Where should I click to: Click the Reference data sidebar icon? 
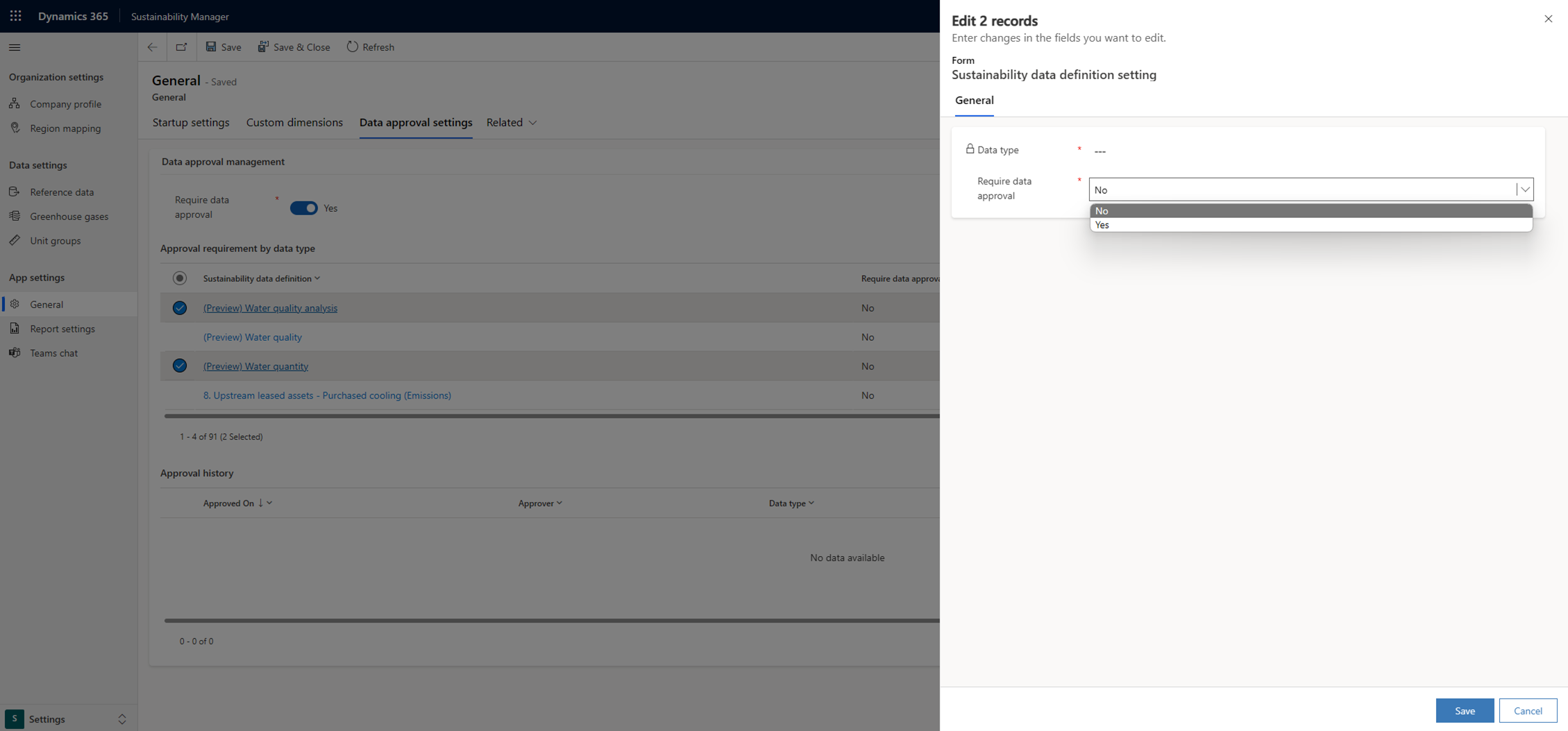click(x=15, y=192)
